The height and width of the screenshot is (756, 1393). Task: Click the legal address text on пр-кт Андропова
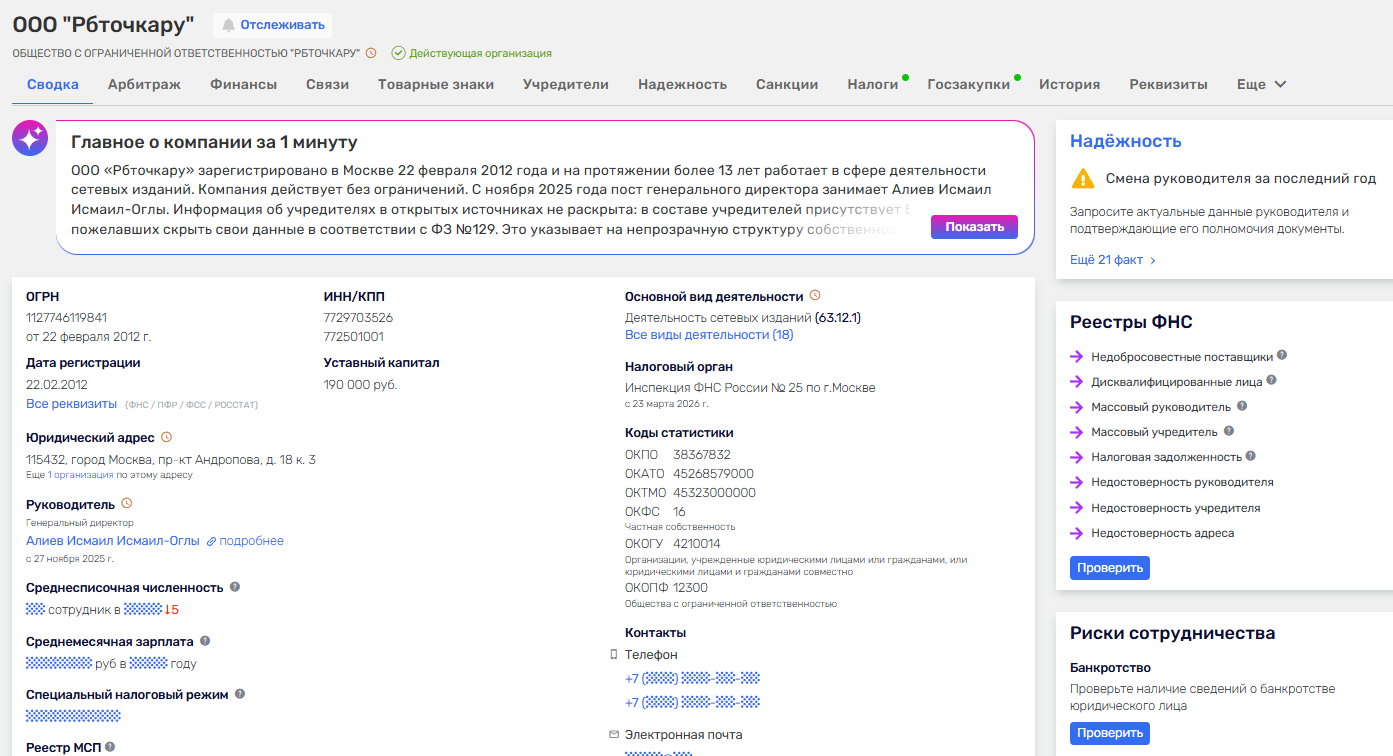171,460
